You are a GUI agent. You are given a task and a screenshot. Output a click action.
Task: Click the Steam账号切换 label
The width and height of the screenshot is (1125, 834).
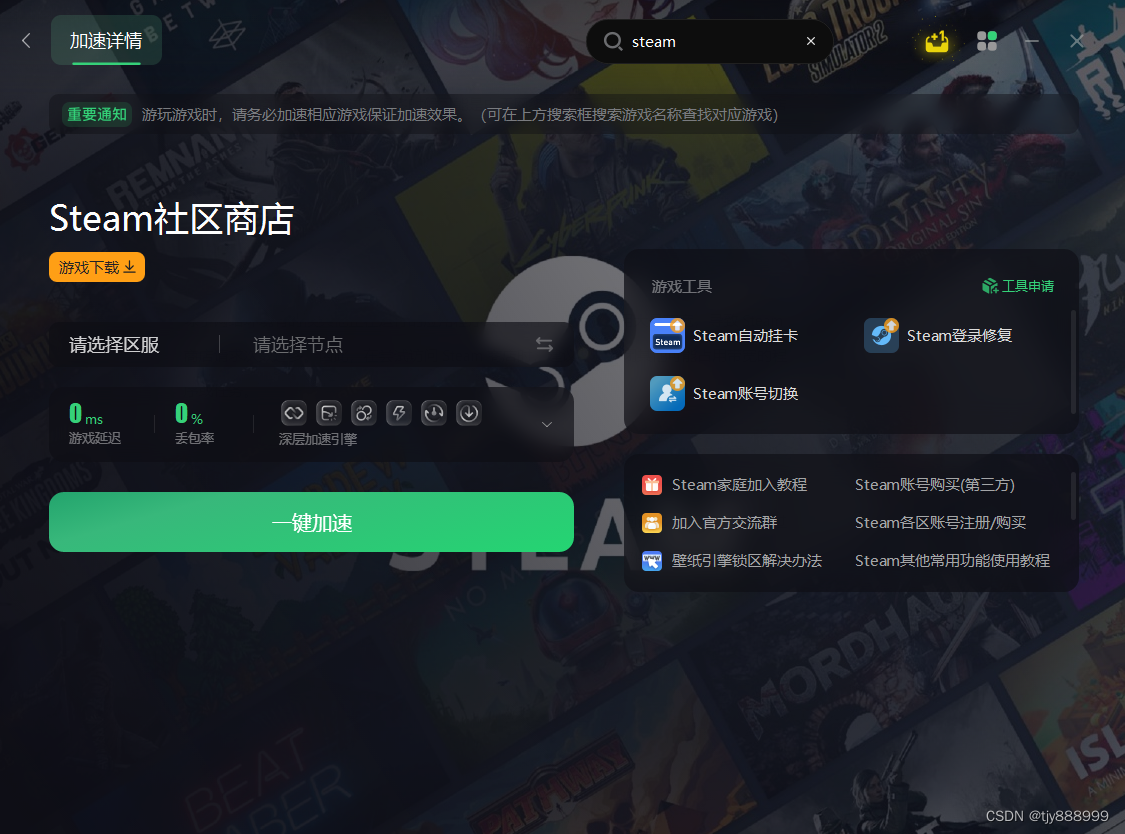pos(745,394)
